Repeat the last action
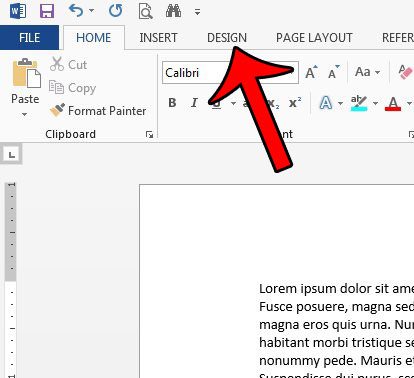This screenshot has width=414, height=378. [115, 11]
